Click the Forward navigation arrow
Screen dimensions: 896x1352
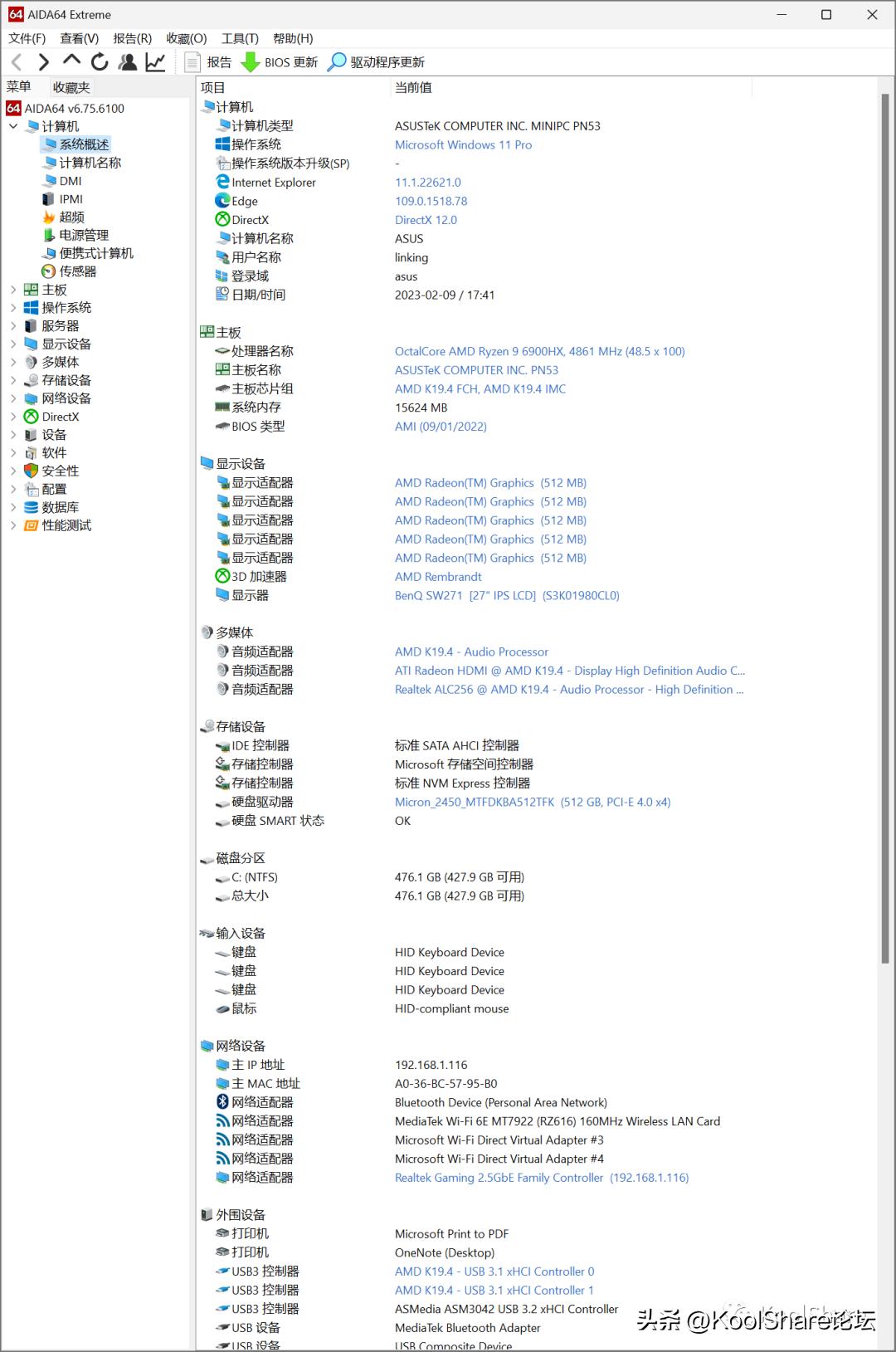pos(44,62)
